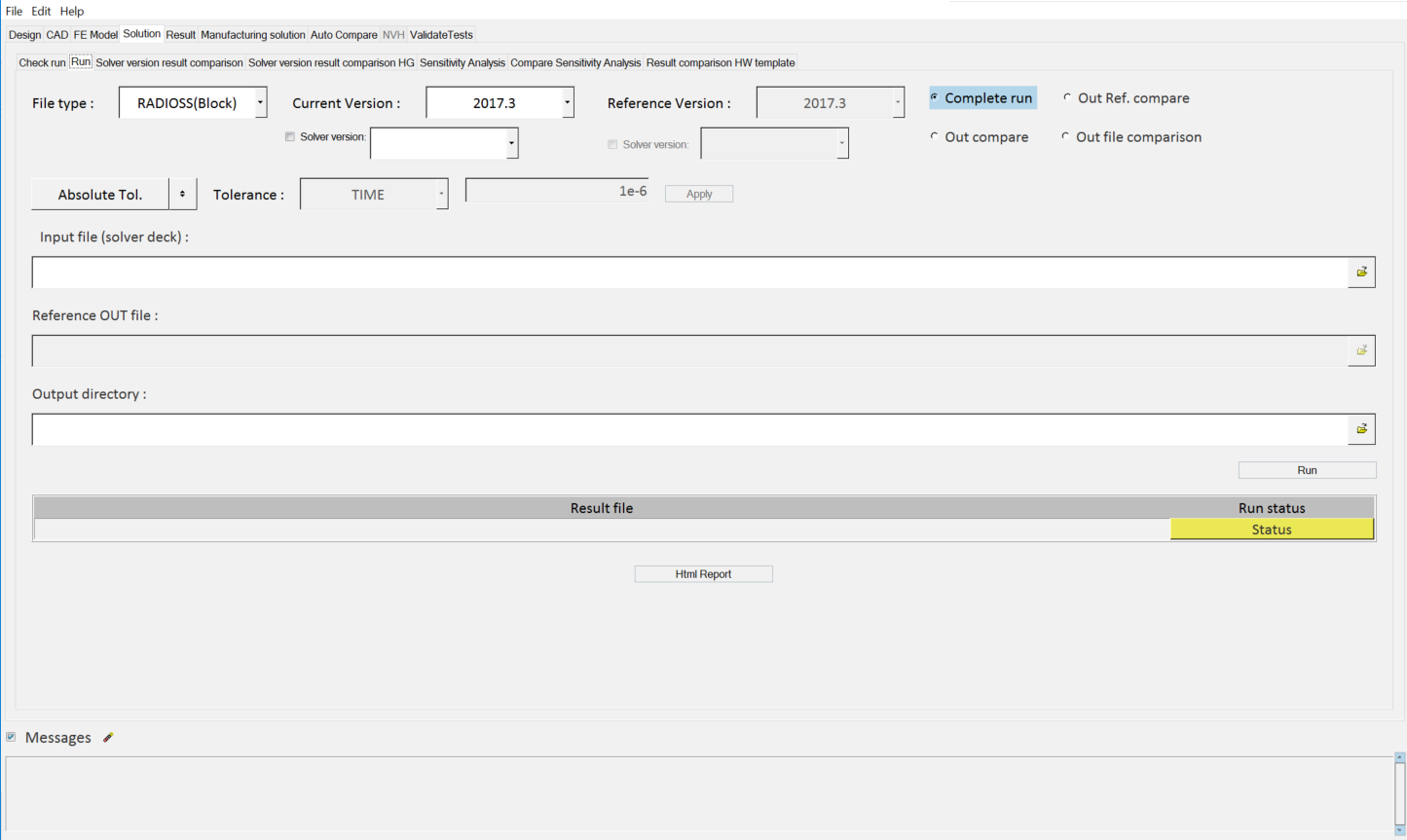Viewport: 1407px width, 840px height.
Task: Open Result comparison HW template sub-tab
Action: click(721, 62)
